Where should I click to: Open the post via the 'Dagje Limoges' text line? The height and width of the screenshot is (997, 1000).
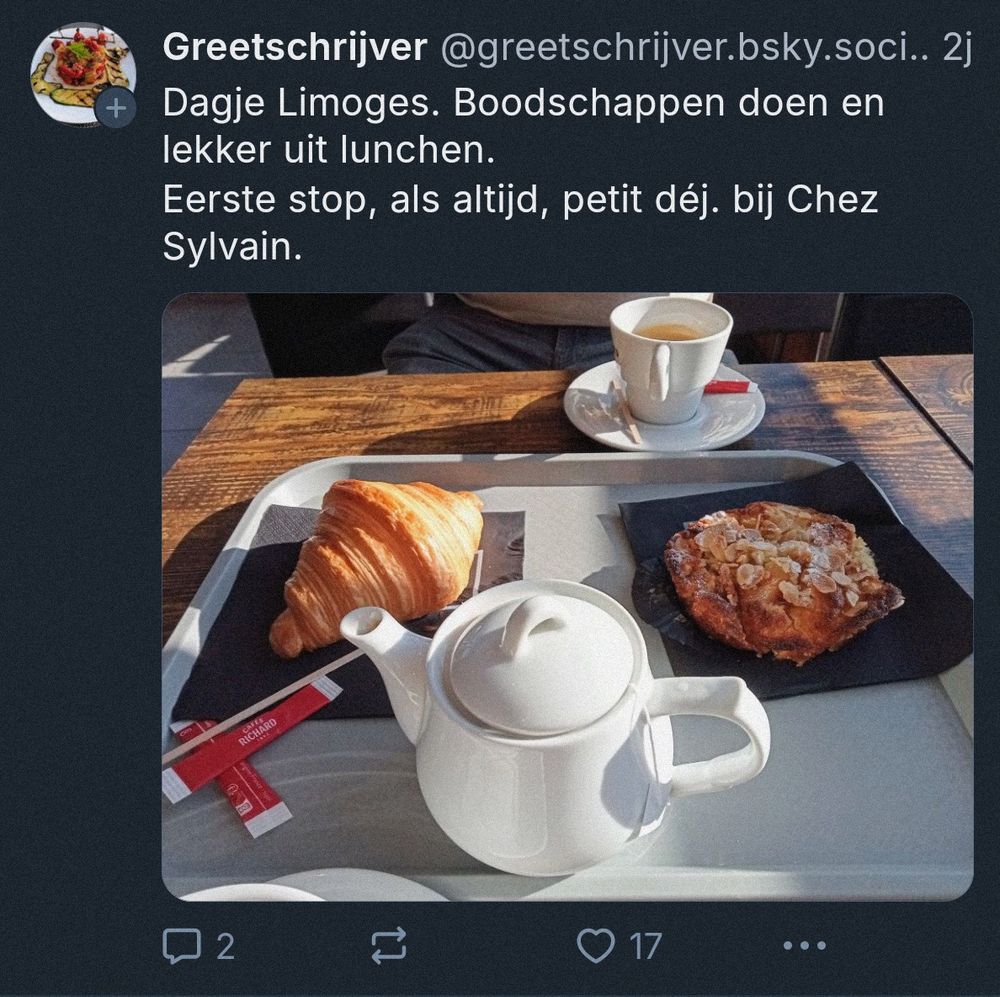[523, 103]
